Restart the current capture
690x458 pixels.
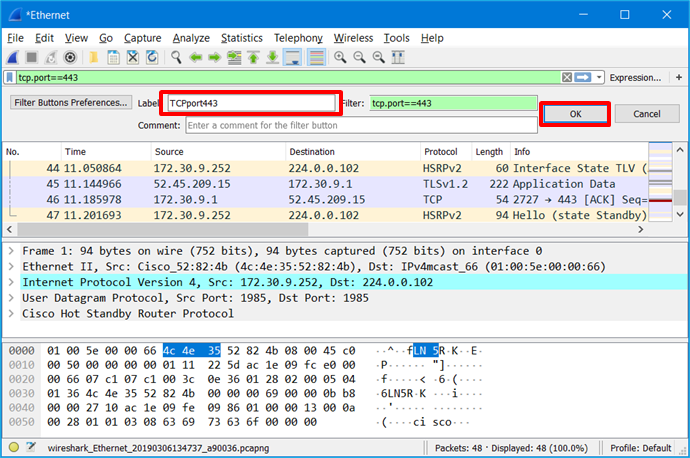pos(51,57)
